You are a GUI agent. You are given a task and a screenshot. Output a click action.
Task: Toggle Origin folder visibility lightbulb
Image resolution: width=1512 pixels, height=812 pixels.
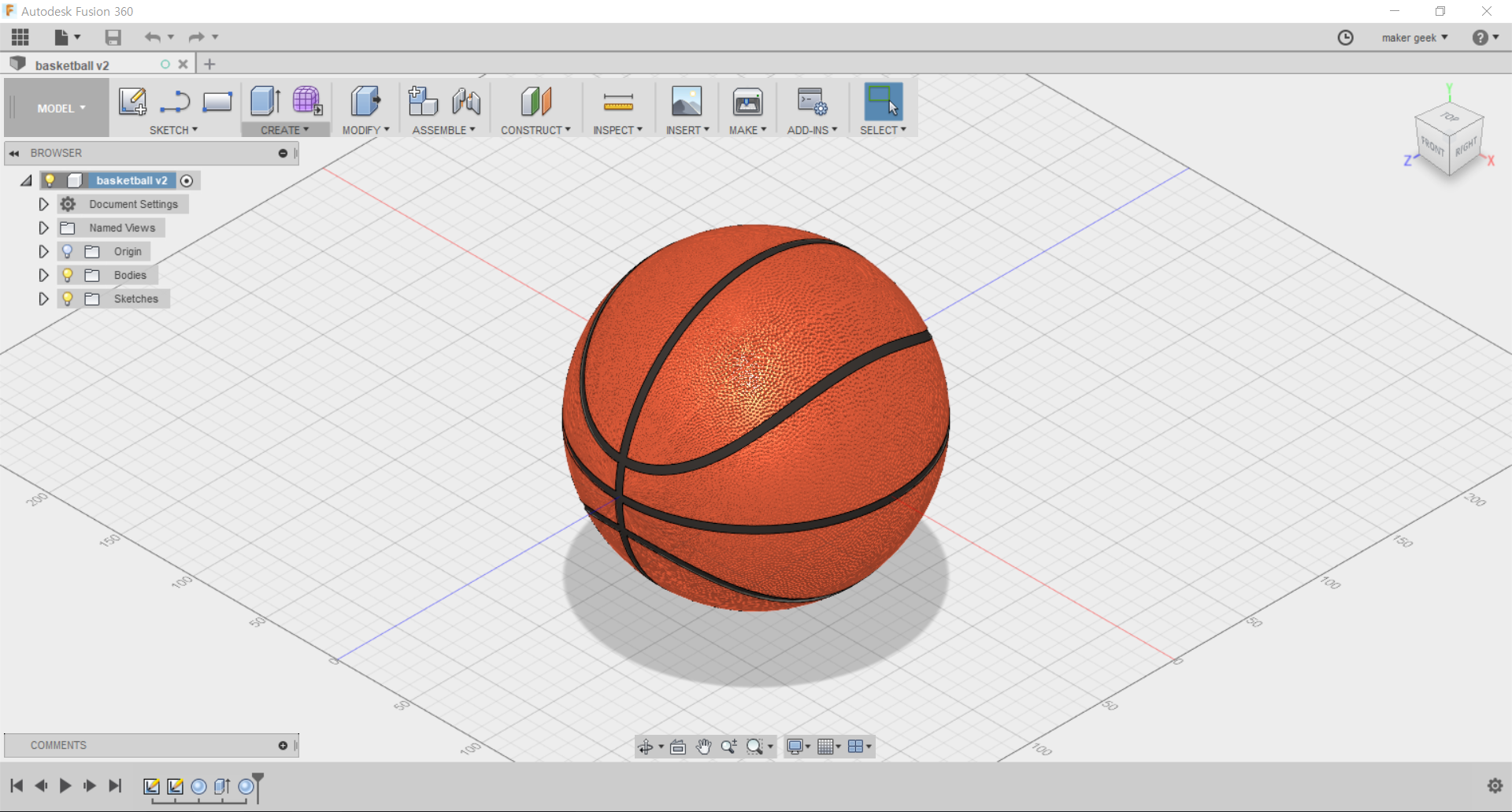tap(68, 251)
